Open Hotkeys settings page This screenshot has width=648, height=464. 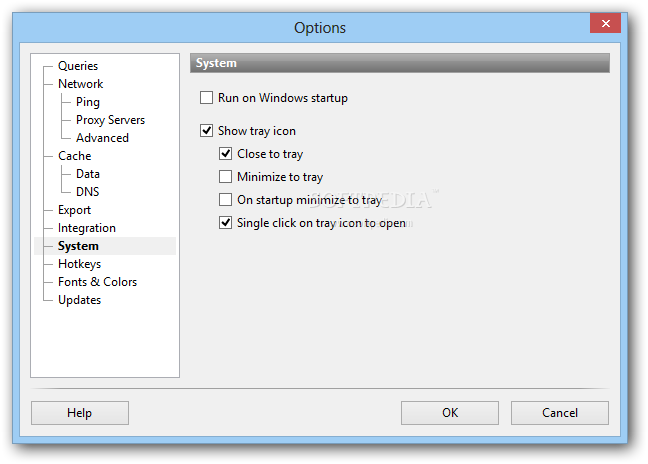click(x=79, y=264)
